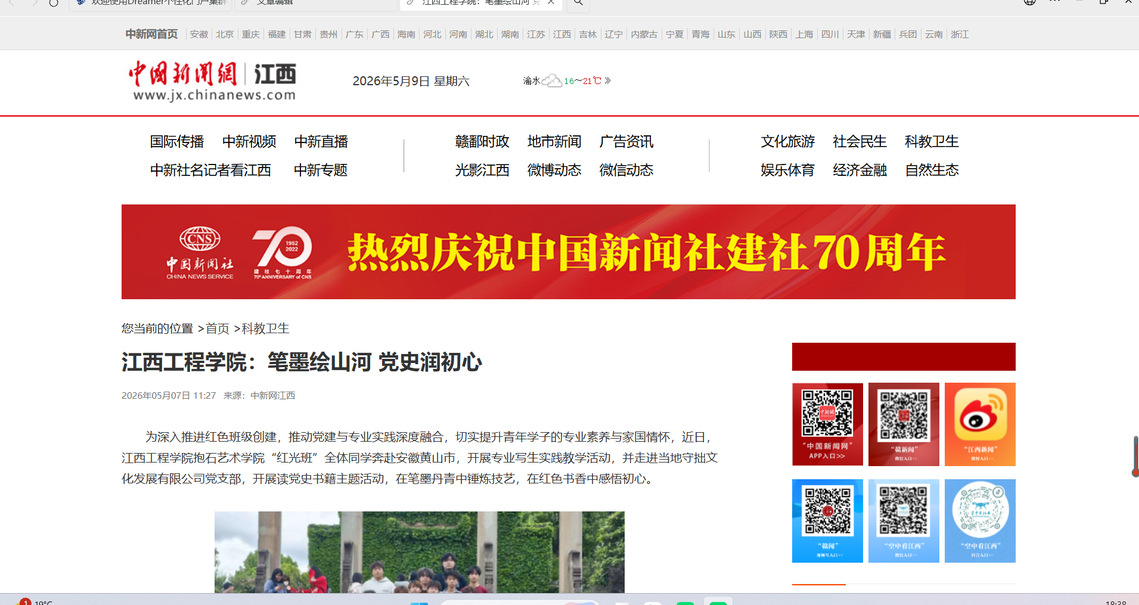The height and width of the screenshot is (605, 1139).
Task: Open the 江西新闻 Weibo icon tile
Action: click(980, 424)
